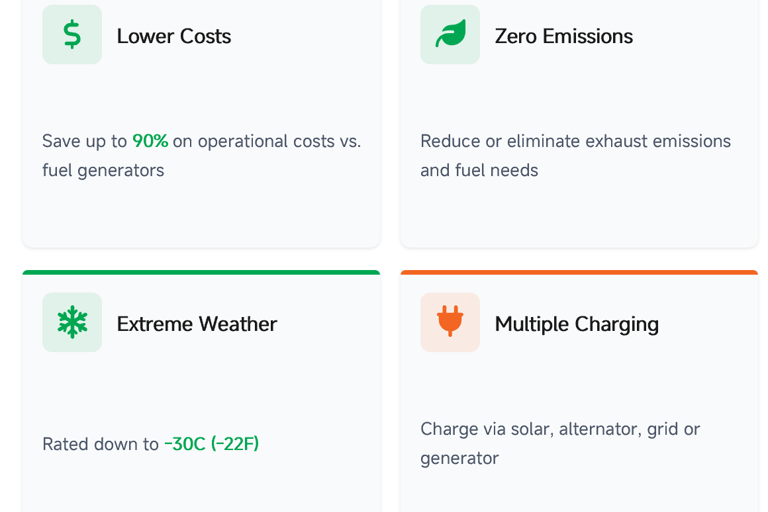
Task: Click "fuel generators" in the Lower Costs card
Action: [103, 170]
